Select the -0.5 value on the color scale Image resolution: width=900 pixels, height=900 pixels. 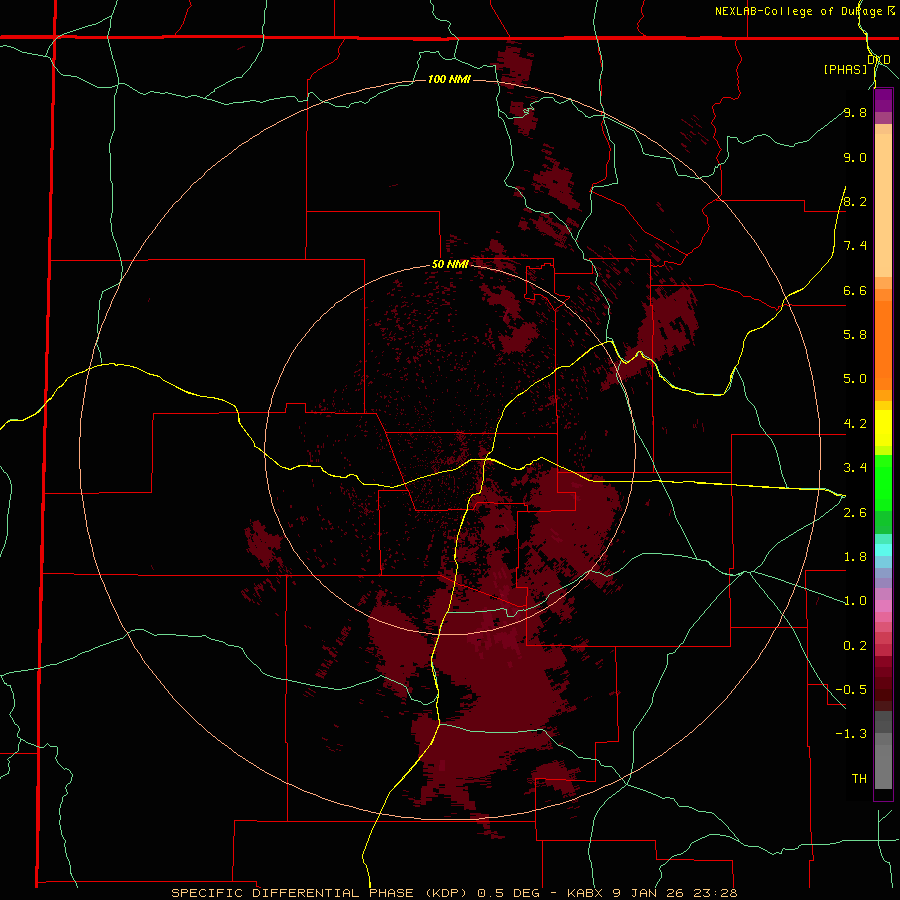tap(851, 690)
